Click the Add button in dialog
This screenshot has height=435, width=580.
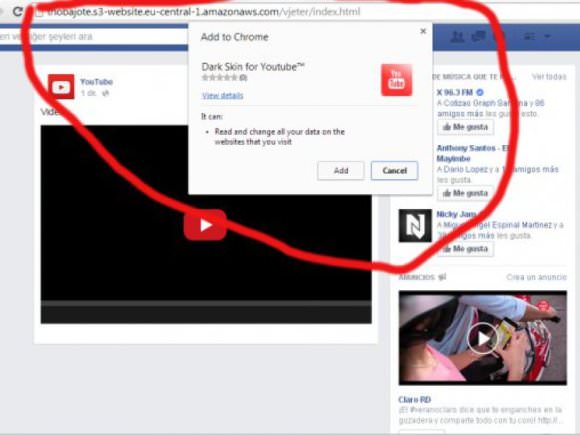pos(341,171)
